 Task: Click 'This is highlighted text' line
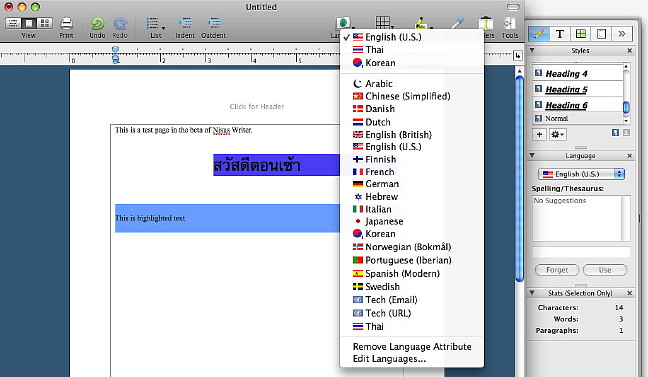[150, 218]
